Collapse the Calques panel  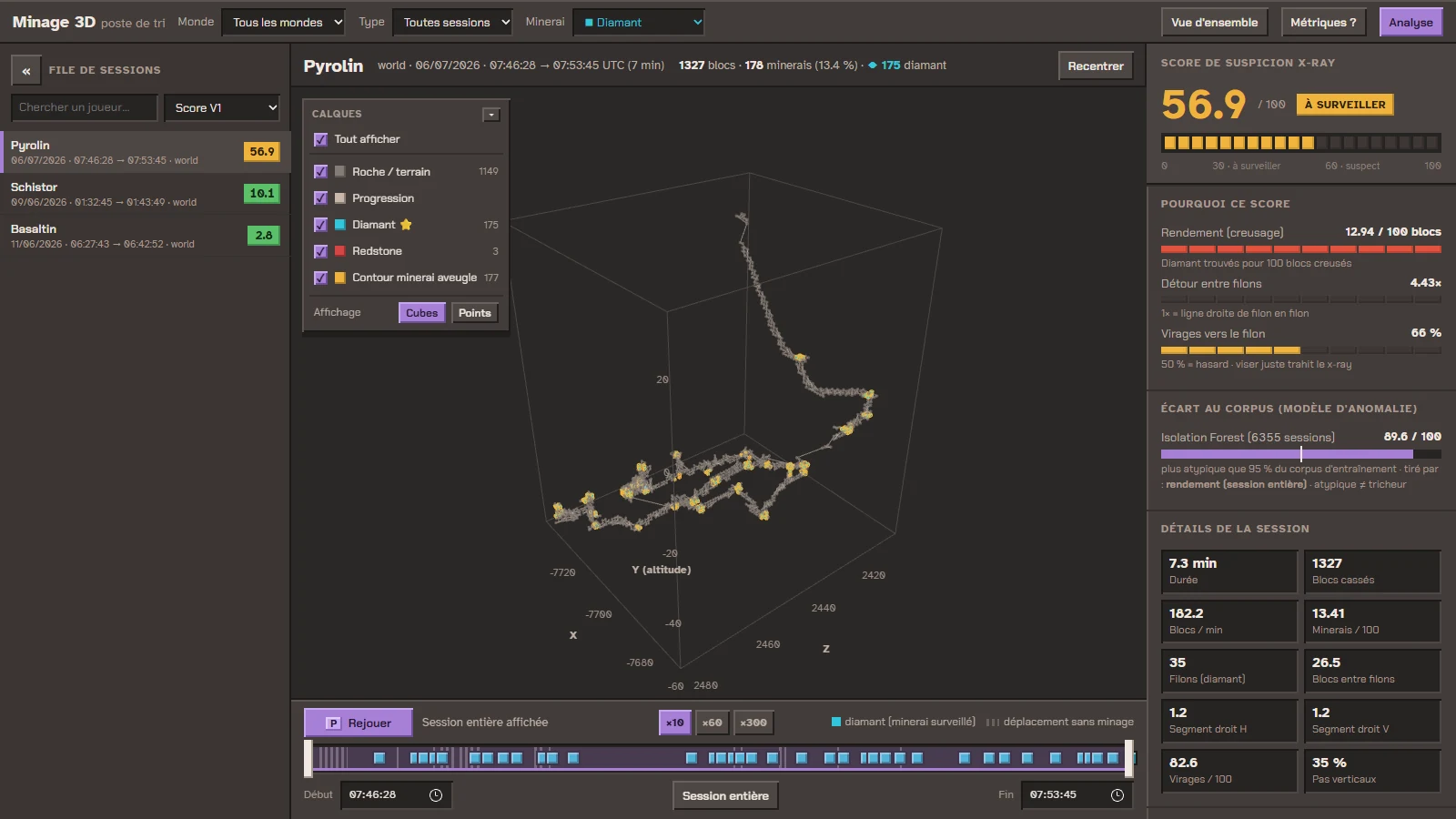pos(491,115)
